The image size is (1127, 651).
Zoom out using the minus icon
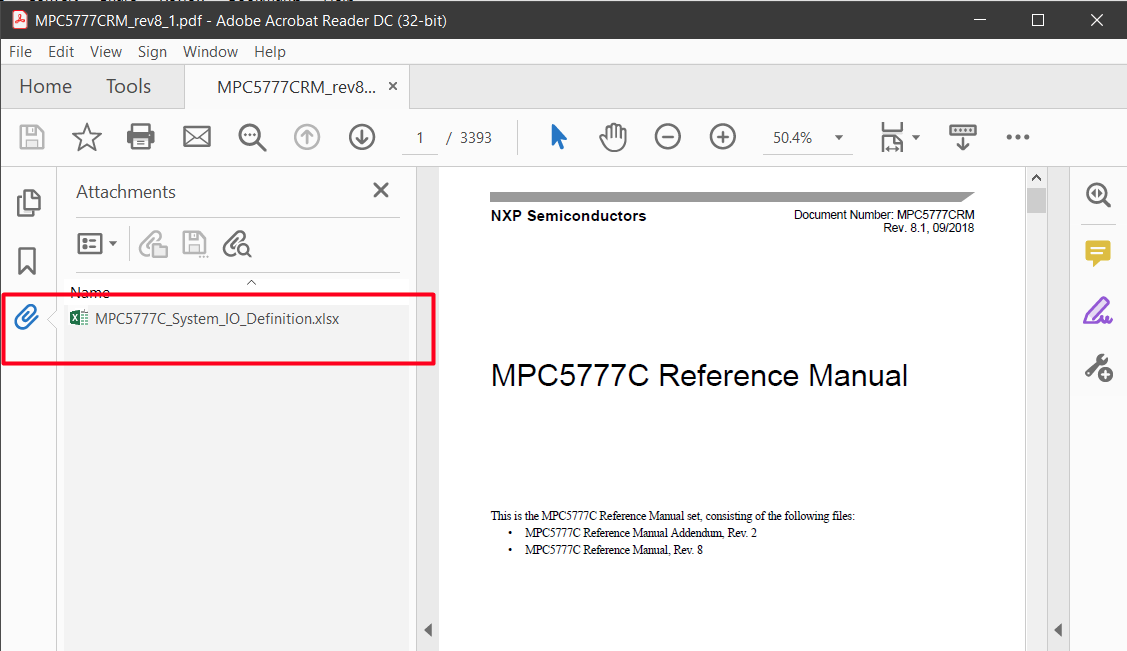(x=667, y=137)
